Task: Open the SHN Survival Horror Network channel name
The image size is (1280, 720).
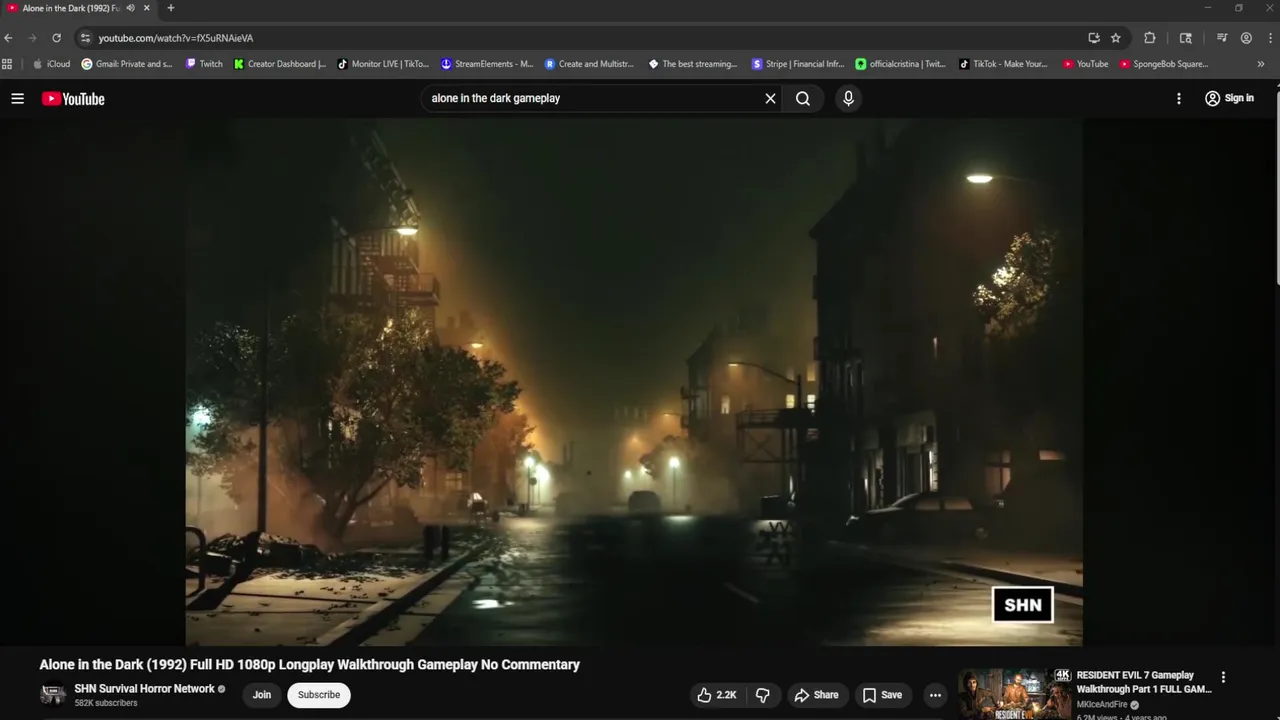Action: tap(144, 688)
